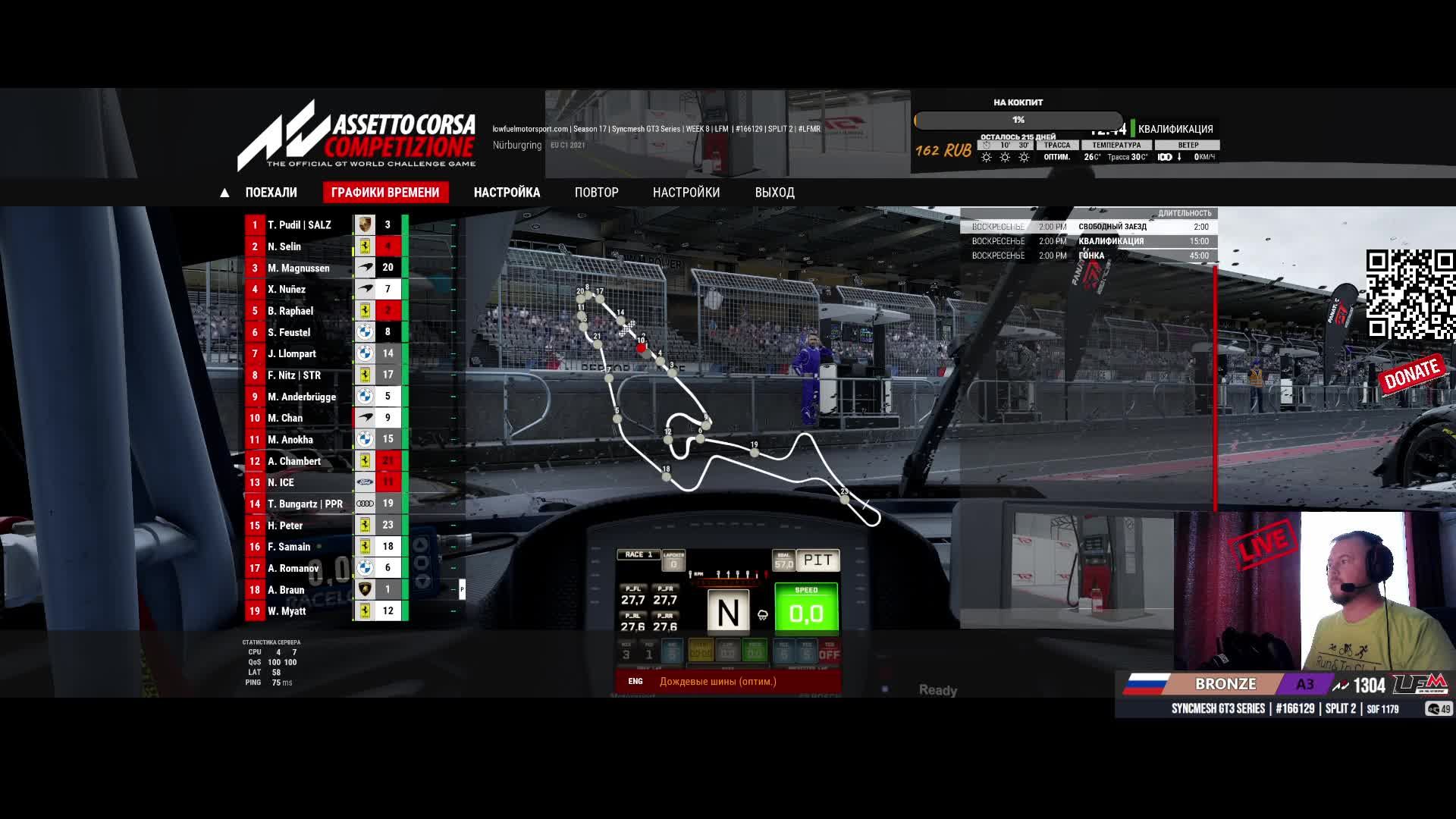Click the rain cloud icon on dashboard
This screenshot has width=1456, height=819.
tap(762, 614)
